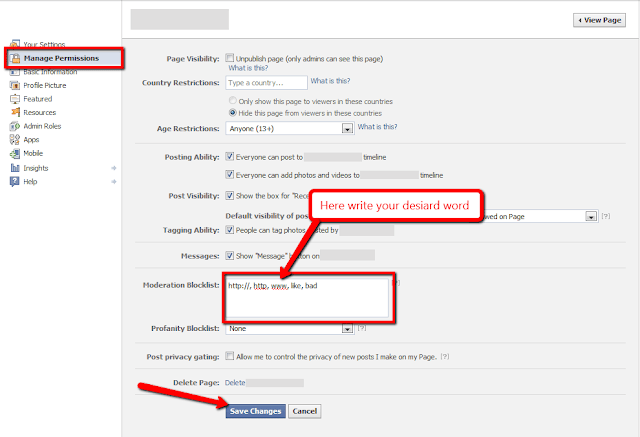
Task: Select Hide this page from viewers option
Action: [x=233, y=112]
